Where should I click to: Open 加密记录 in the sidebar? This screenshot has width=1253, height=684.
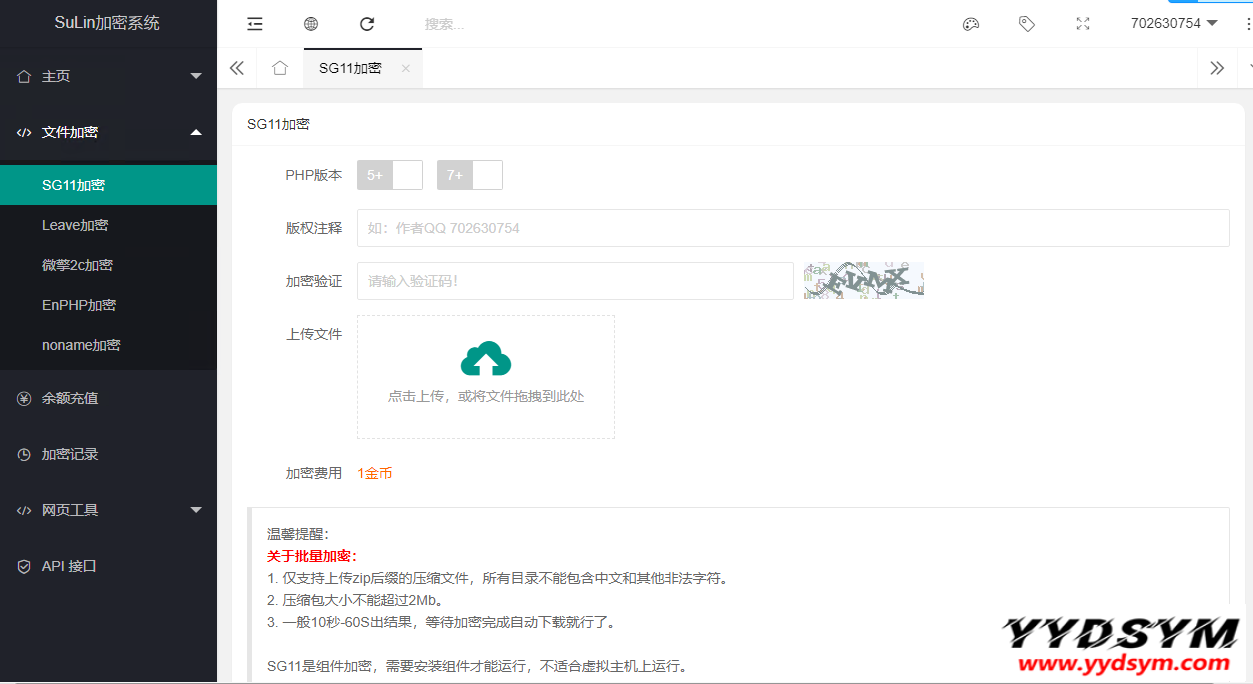pyautogui.click(x=70, y=454)
